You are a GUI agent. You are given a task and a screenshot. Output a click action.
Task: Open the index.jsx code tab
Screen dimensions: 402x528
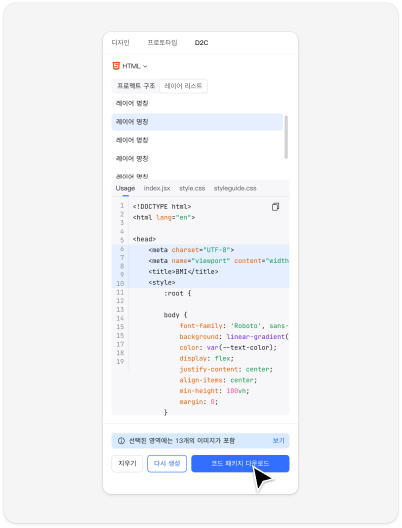(x=157, y=188)
